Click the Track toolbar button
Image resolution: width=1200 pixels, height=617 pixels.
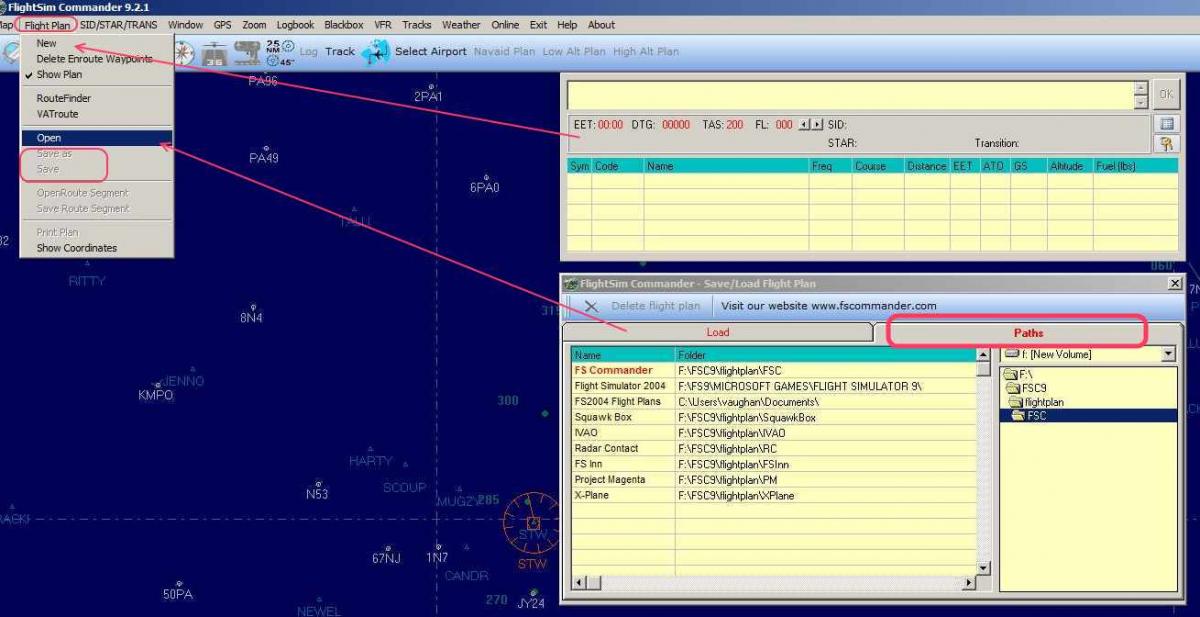(340, 52)
